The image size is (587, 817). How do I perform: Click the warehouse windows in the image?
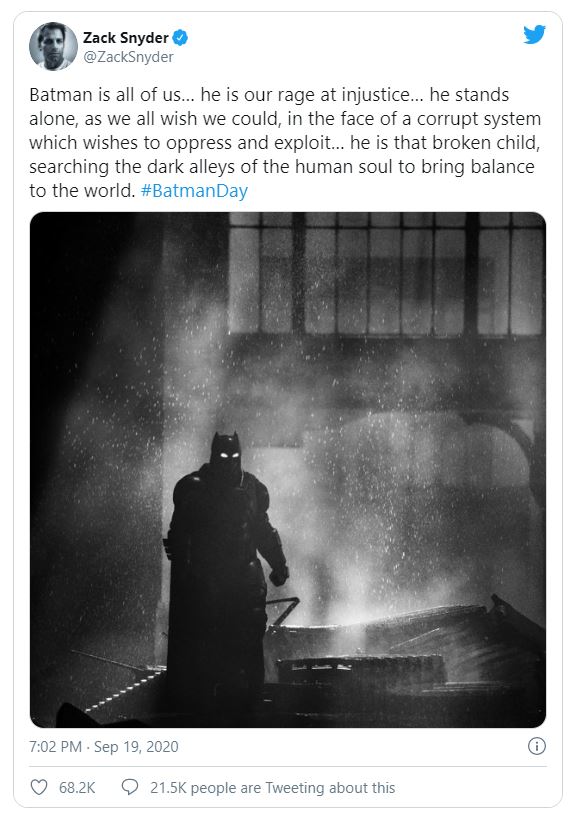(x=386, y=273)
